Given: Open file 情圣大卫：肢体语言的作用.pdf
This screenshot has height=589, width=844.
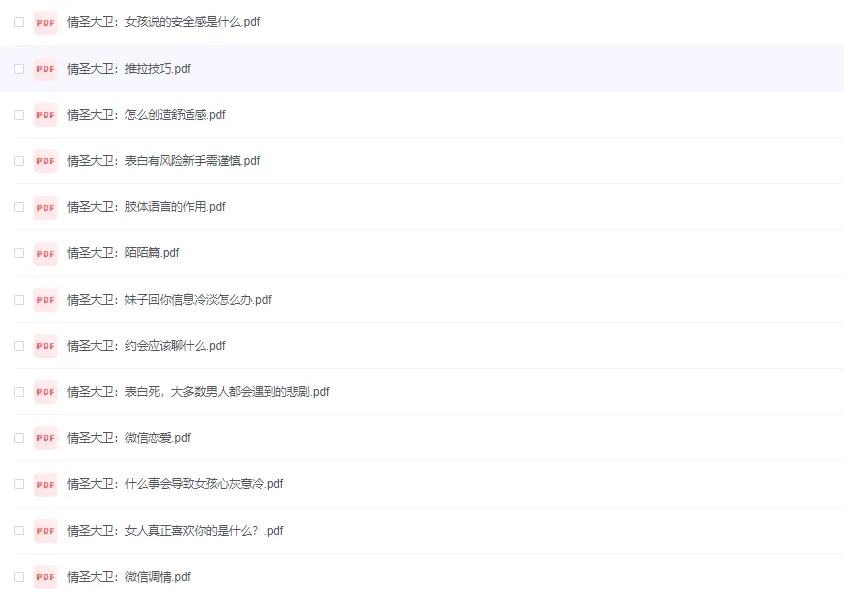Looking at the screenshot, I should point(146,207).
